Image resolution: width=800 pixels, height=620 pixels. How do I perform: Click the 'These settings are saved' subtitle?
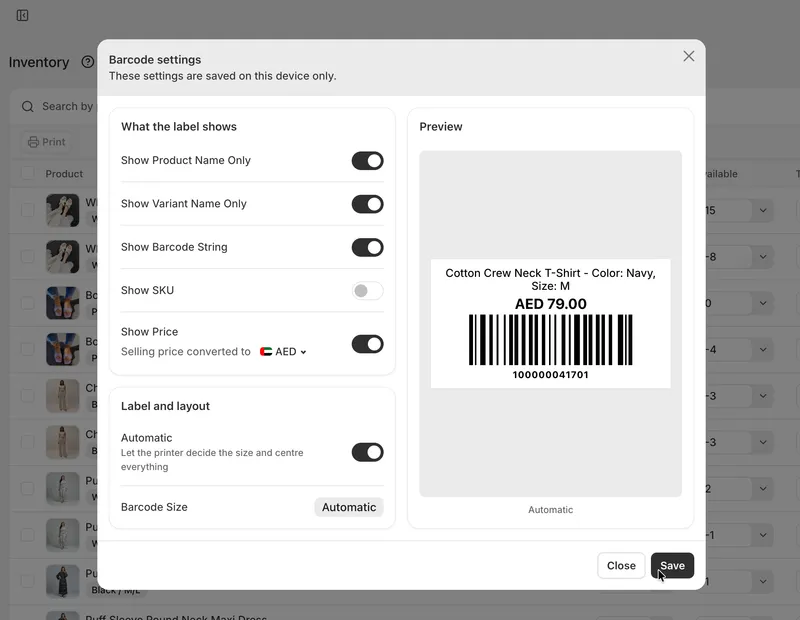pos(222,76)
